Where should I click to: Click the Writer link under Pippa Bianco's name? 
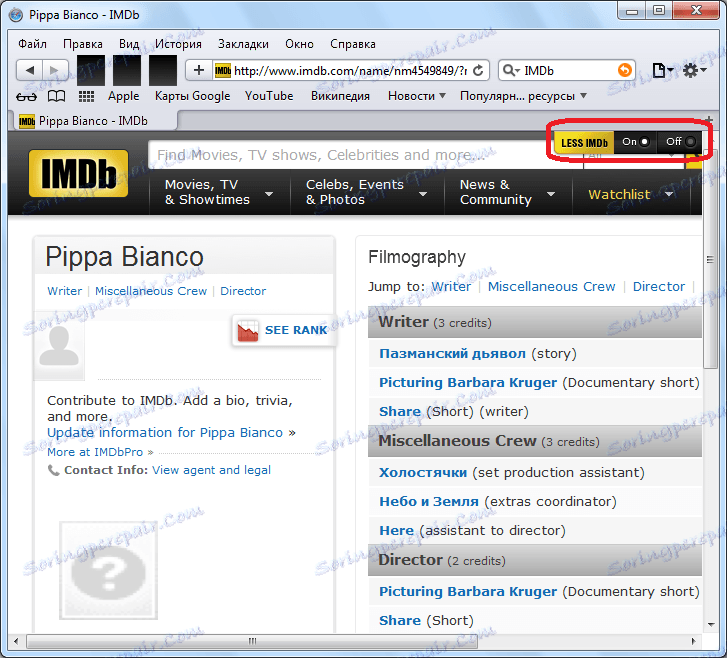(x=64, y=291)
